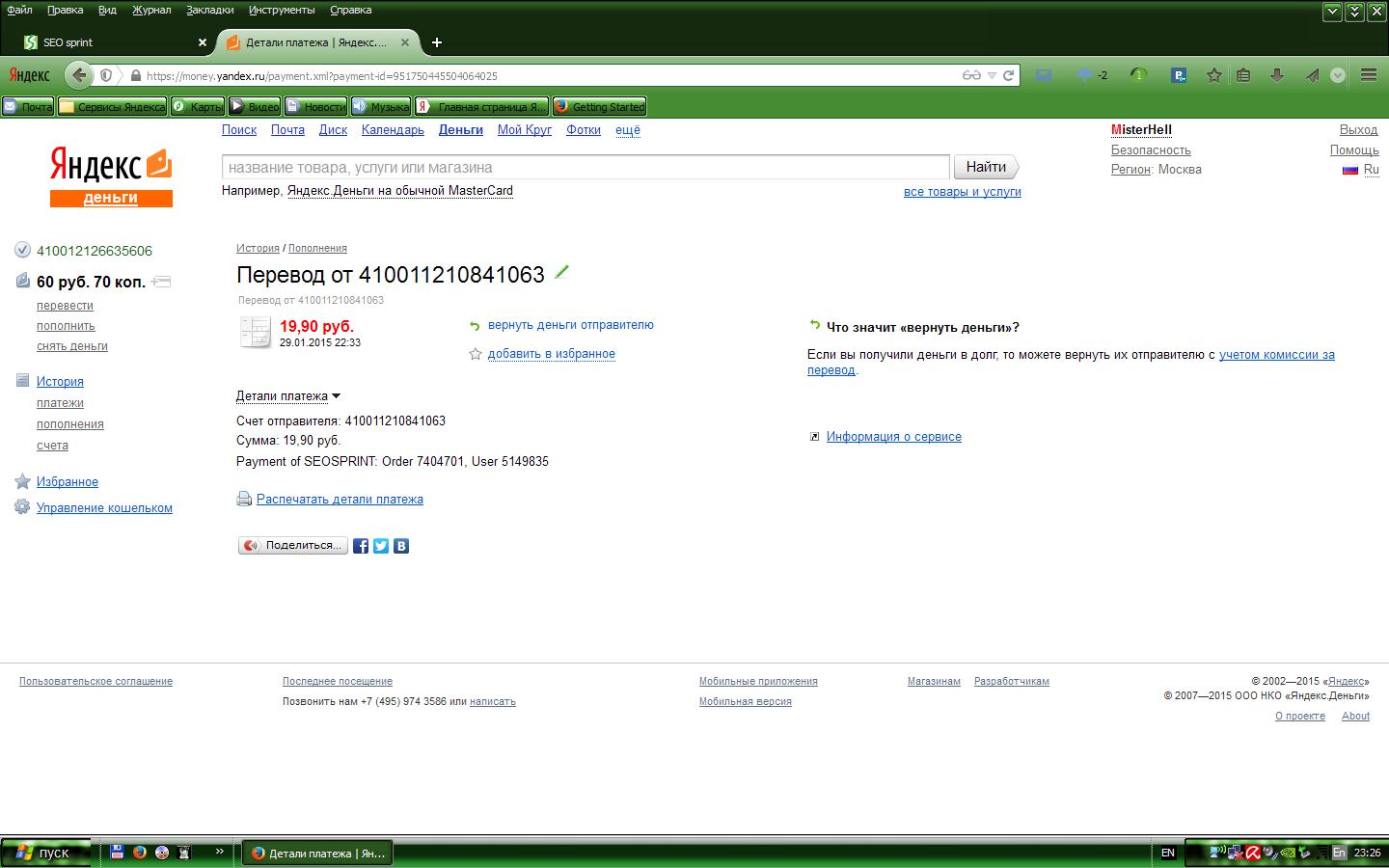Open the ещё more services dropdown
Image resolution: width=1389 pixels, height=868 pixels.
628,130
